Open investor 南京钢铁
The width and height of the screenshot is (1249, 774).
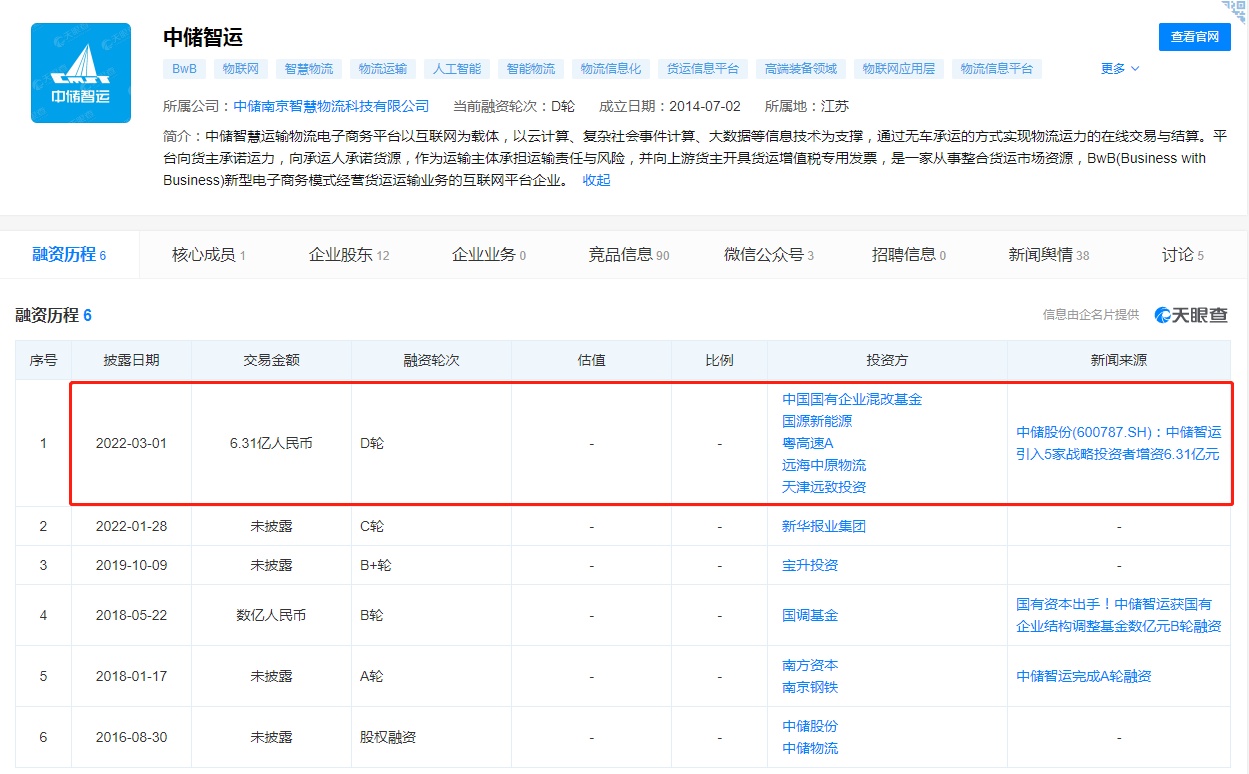coord(810,687)
